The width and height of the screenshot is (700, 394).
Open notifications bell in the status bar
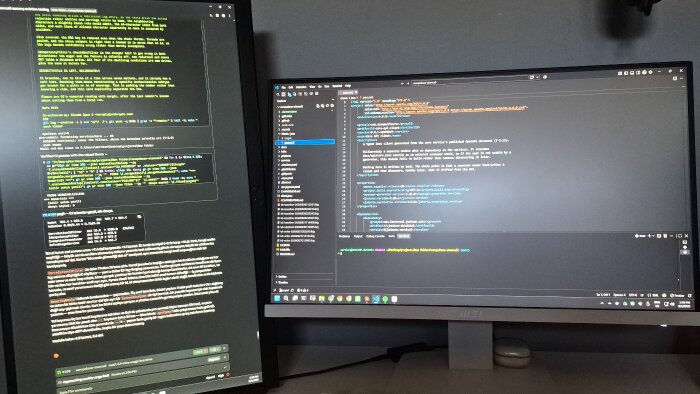pyautogui.click(x=689, y=296)
